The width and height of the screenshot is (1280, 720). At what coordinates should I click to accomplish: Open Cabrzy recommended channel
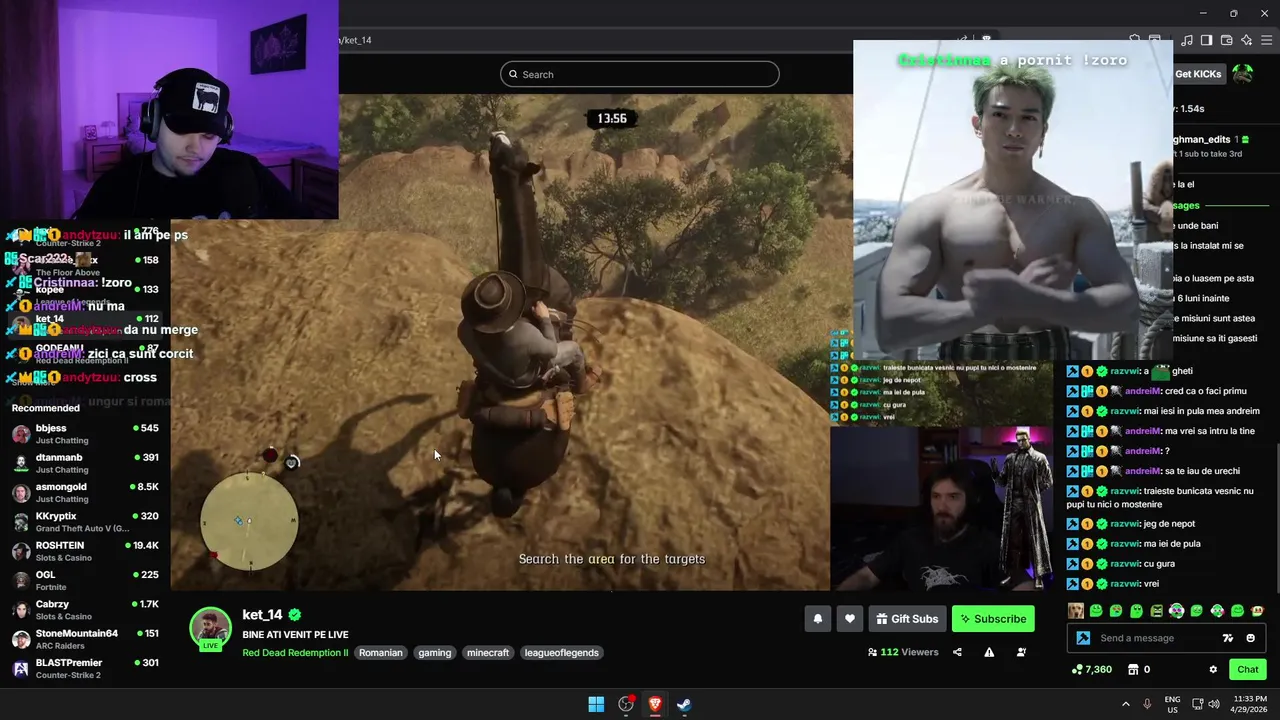click(x=85, y=610)
